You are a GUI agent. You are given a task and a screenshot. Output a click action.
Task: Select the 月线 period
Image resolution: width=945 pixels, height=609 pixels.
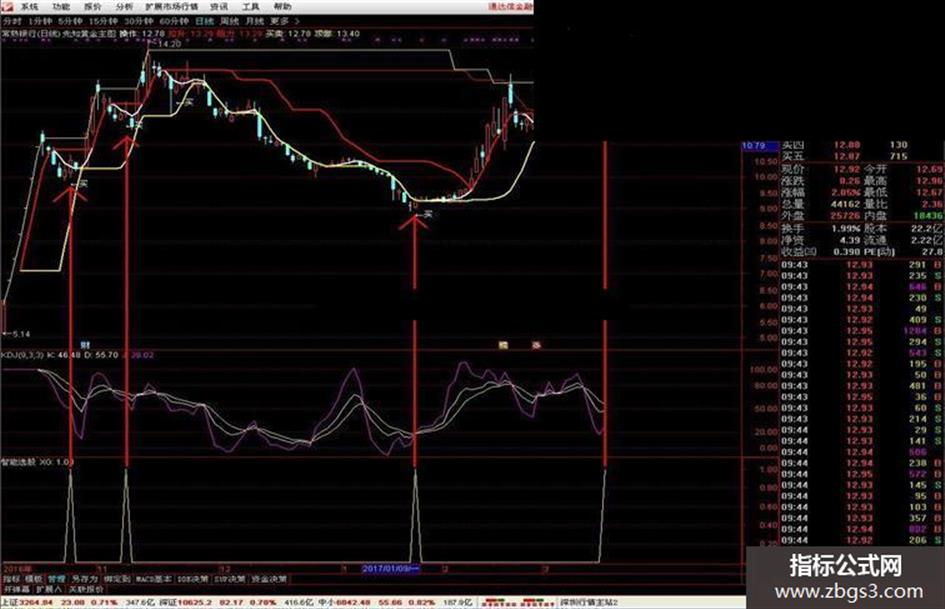point(254,21)
